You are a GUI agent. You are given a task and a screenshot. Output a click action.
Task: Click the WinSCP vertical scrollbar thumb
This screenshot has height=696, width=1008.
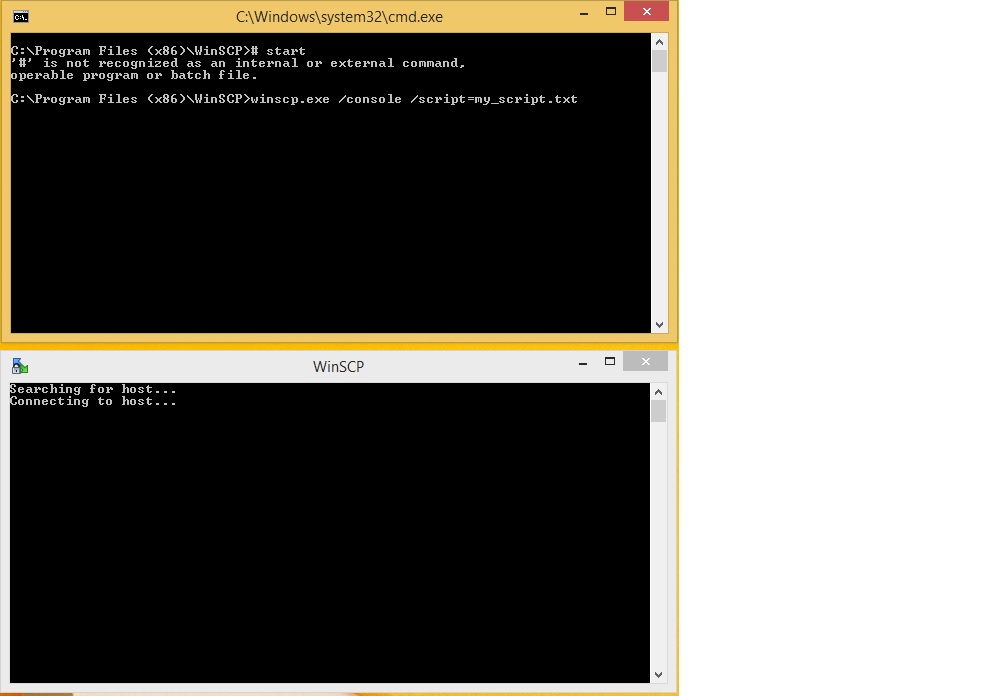658,411
